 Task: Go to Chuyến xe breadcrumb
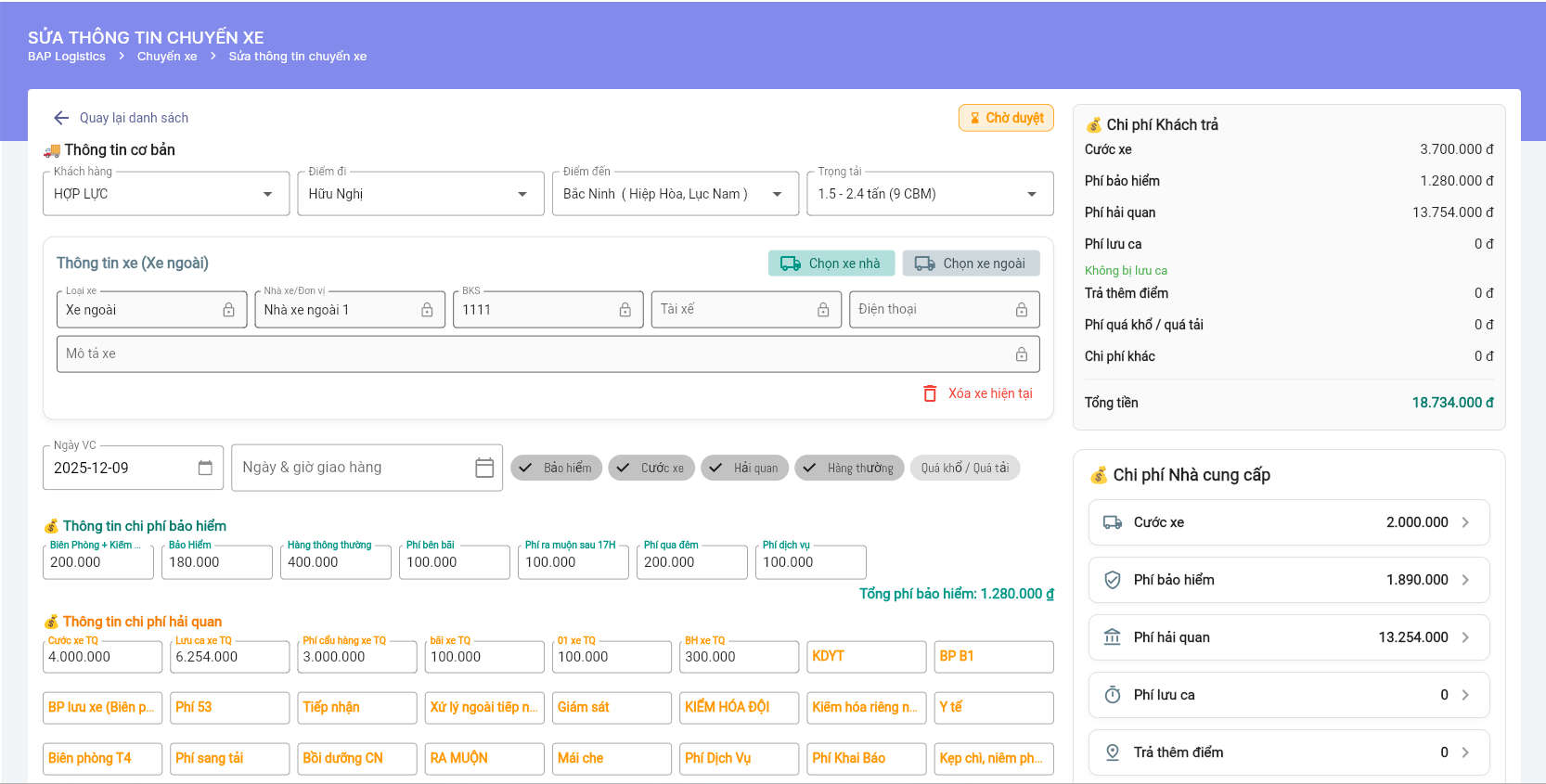(167, 57)
